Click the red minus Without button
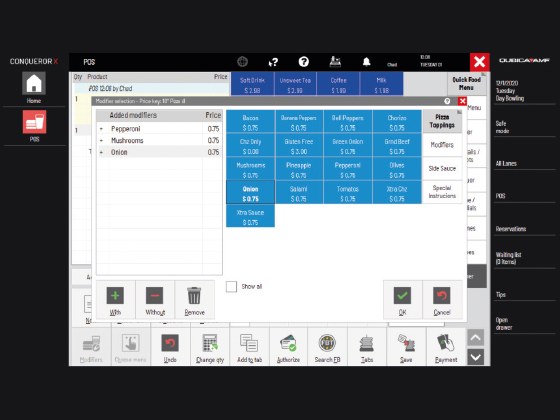Viewport: 560px width, 420px height. coord(155,295)
